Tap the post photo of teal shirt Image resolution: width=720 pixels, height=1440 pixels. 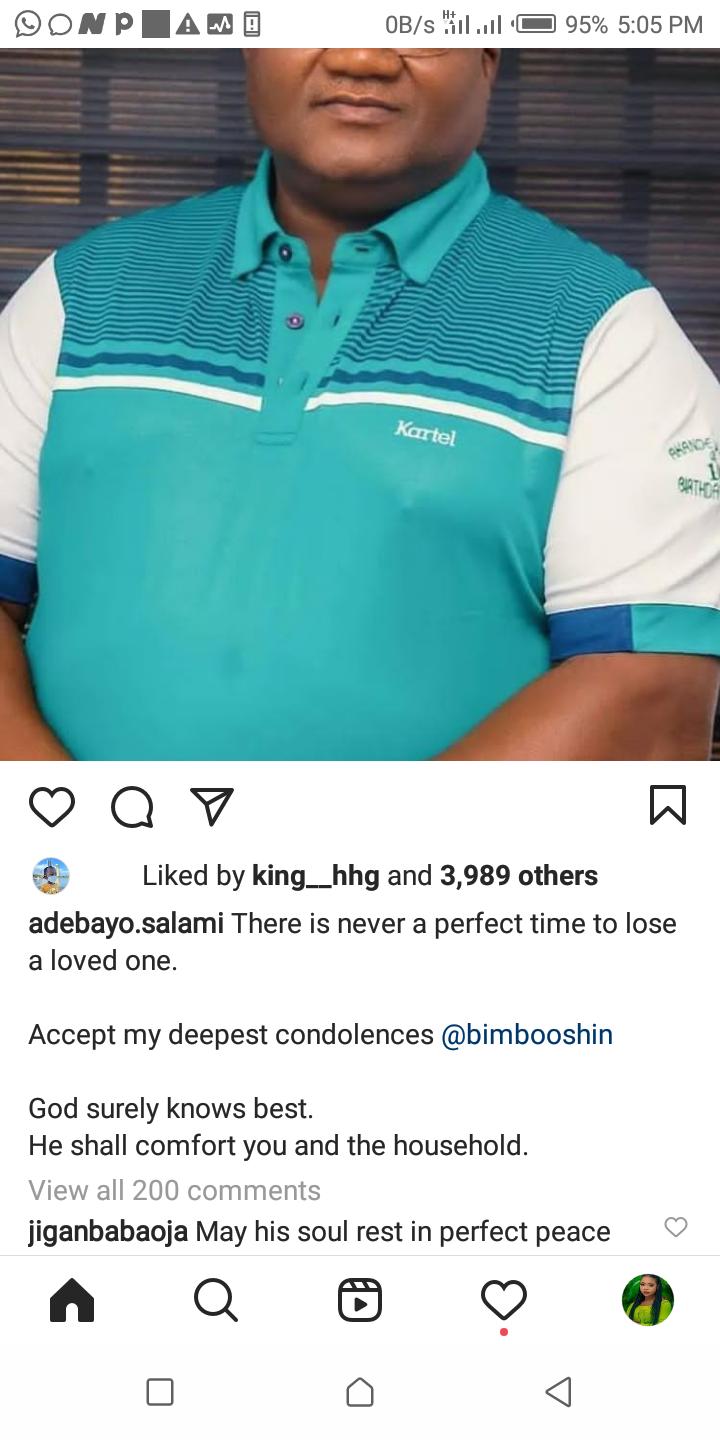tap(360, 404)
